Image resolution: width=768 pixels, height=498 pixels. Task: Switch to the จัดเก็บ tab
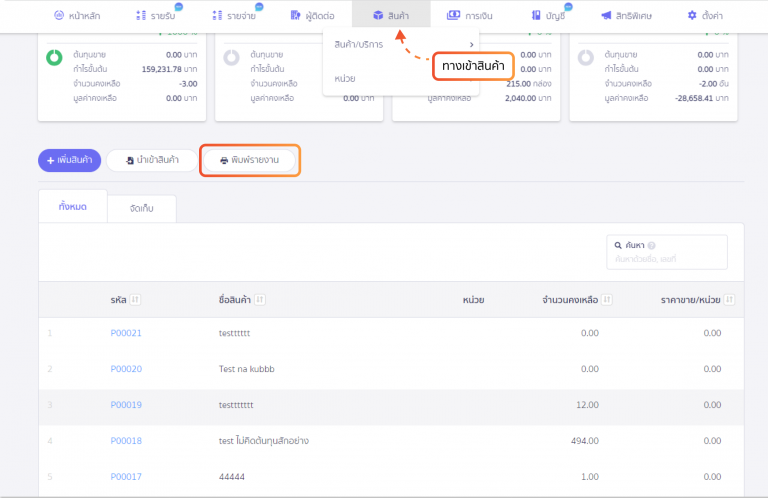click(x=141, y=208)
